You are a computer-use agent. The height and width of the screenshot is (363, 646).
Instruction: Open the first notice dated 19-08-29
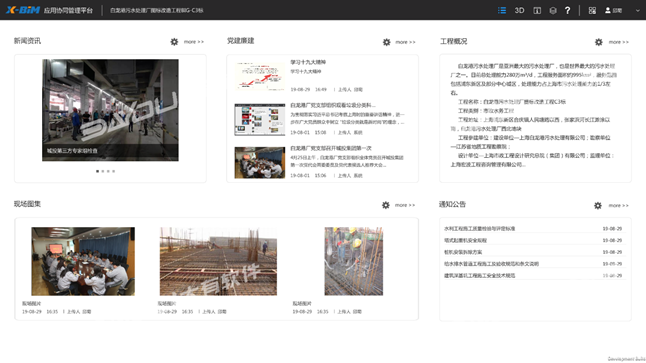(x=534, y=229)
